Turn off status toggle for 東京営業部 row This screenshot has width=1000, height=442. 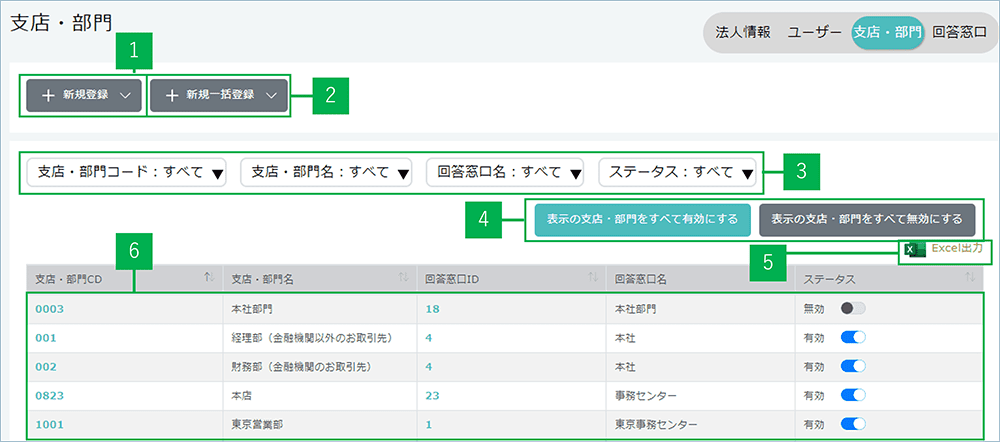click(x=852, y=423)
